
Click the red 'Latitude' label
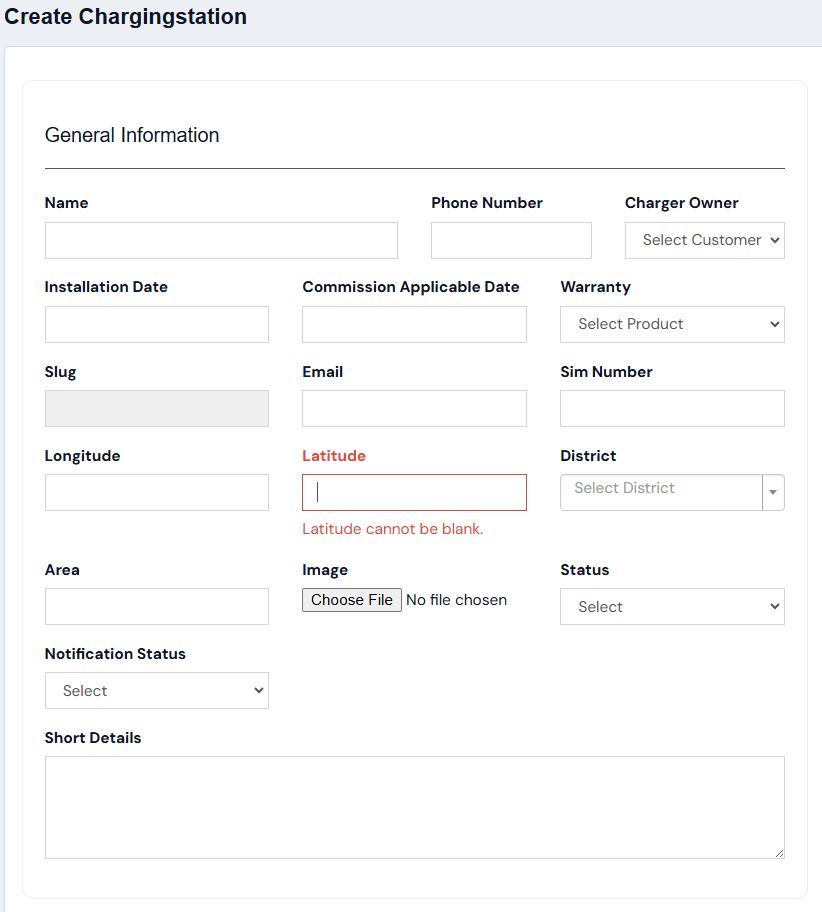coord(334,455)
